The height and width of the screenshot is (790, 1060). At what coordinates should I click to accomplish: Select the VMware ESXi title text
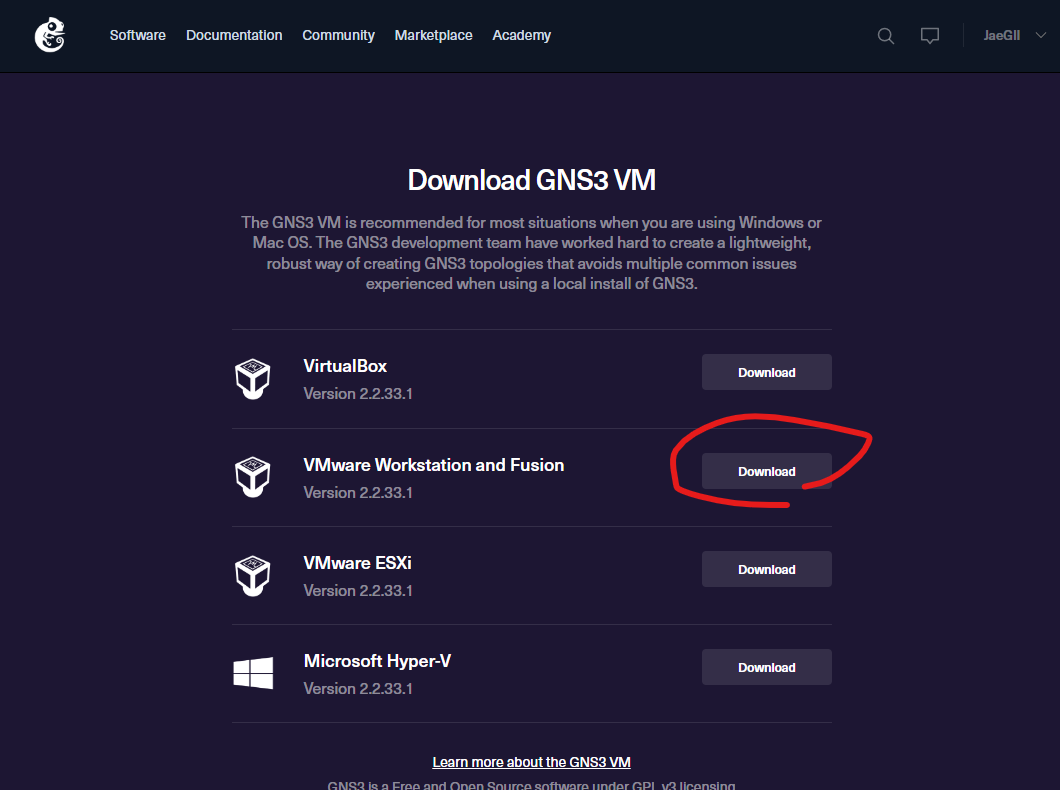tap(357, 563)
